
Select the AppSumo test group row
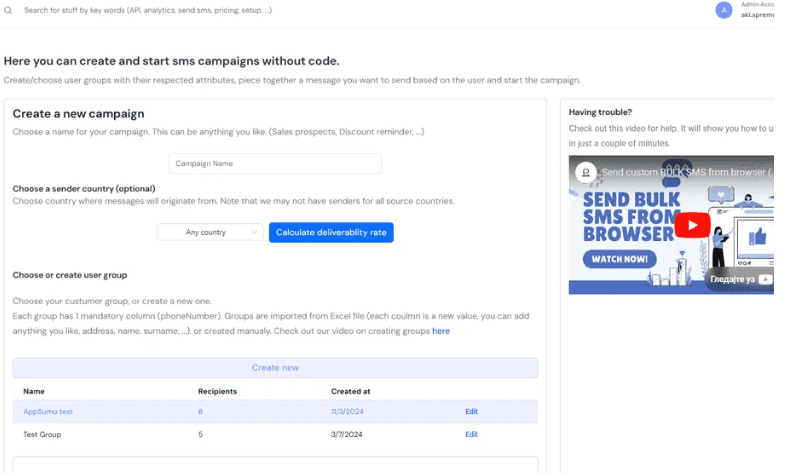tap(275, 411)
